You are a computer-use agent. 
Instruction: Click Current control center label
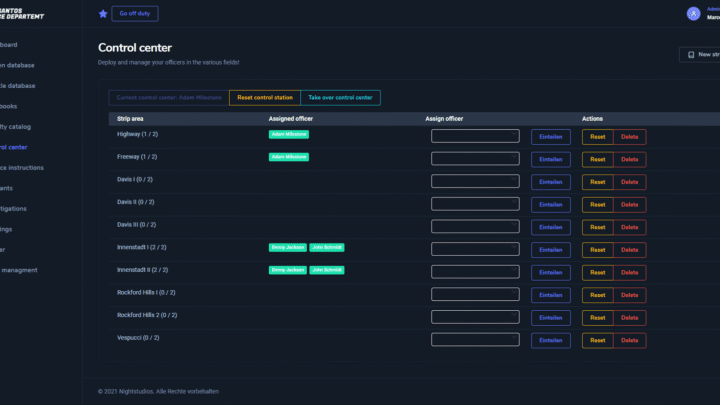pos(169,98)
